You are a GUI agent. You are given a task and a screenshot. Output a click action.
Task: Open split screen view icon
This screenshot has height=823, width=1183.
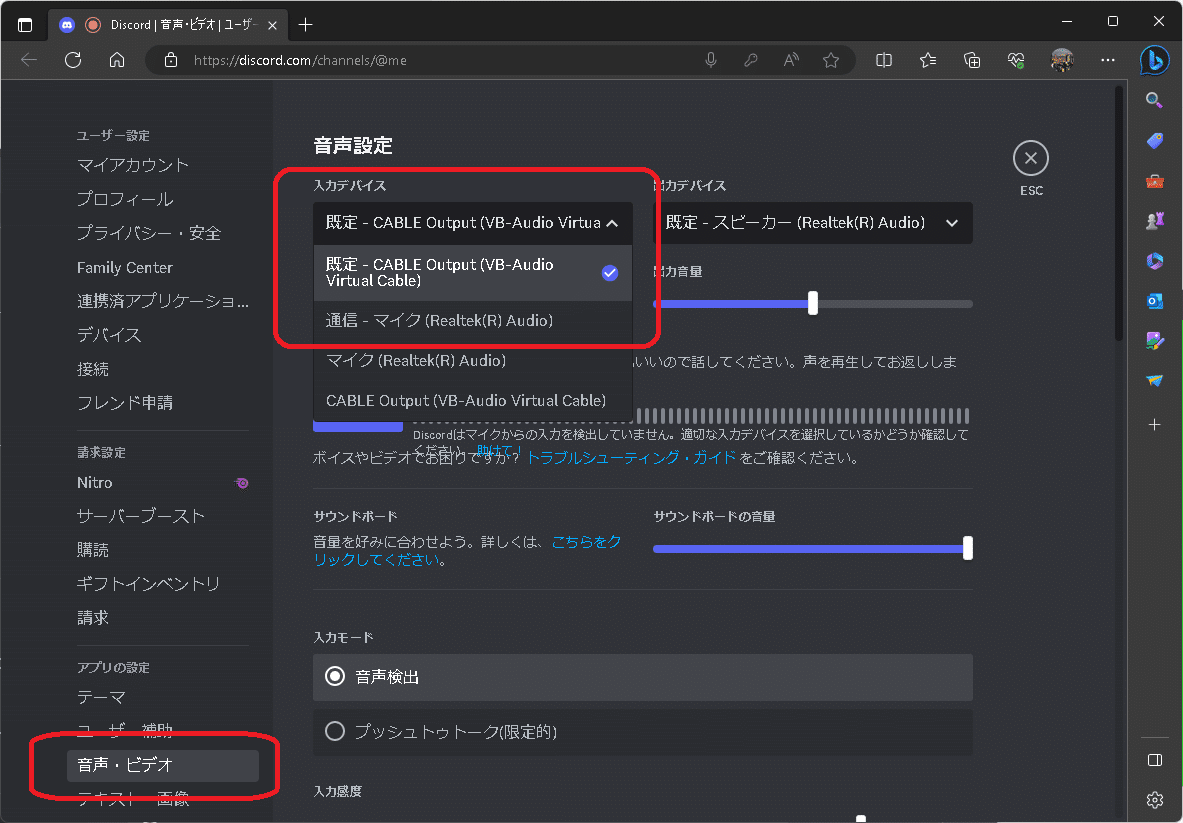click(883, 60)
